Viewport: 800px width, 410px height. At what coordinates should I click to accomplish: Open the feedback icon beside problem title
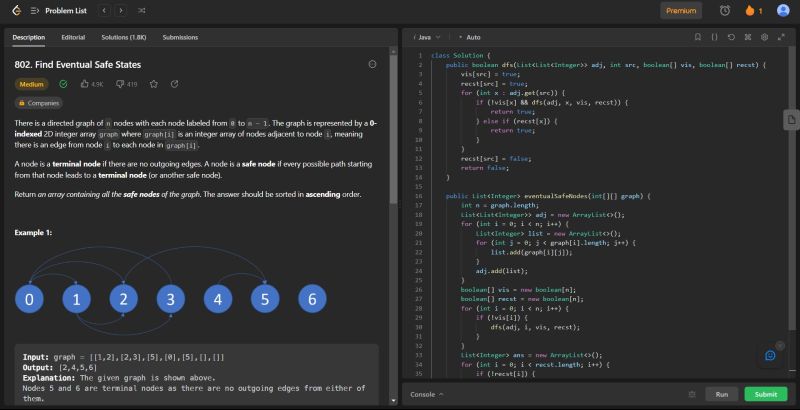372,64
